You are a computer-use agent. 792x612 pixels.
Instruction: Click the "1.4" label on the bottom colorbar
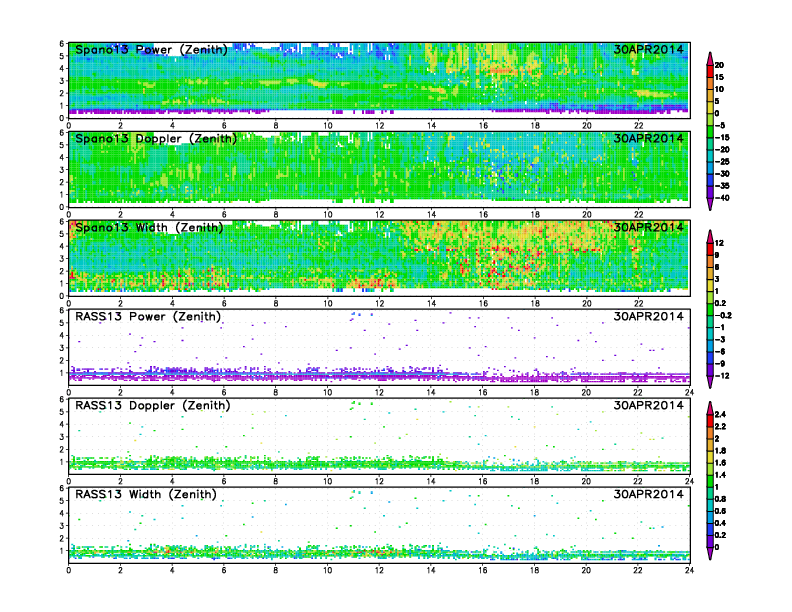720,475
